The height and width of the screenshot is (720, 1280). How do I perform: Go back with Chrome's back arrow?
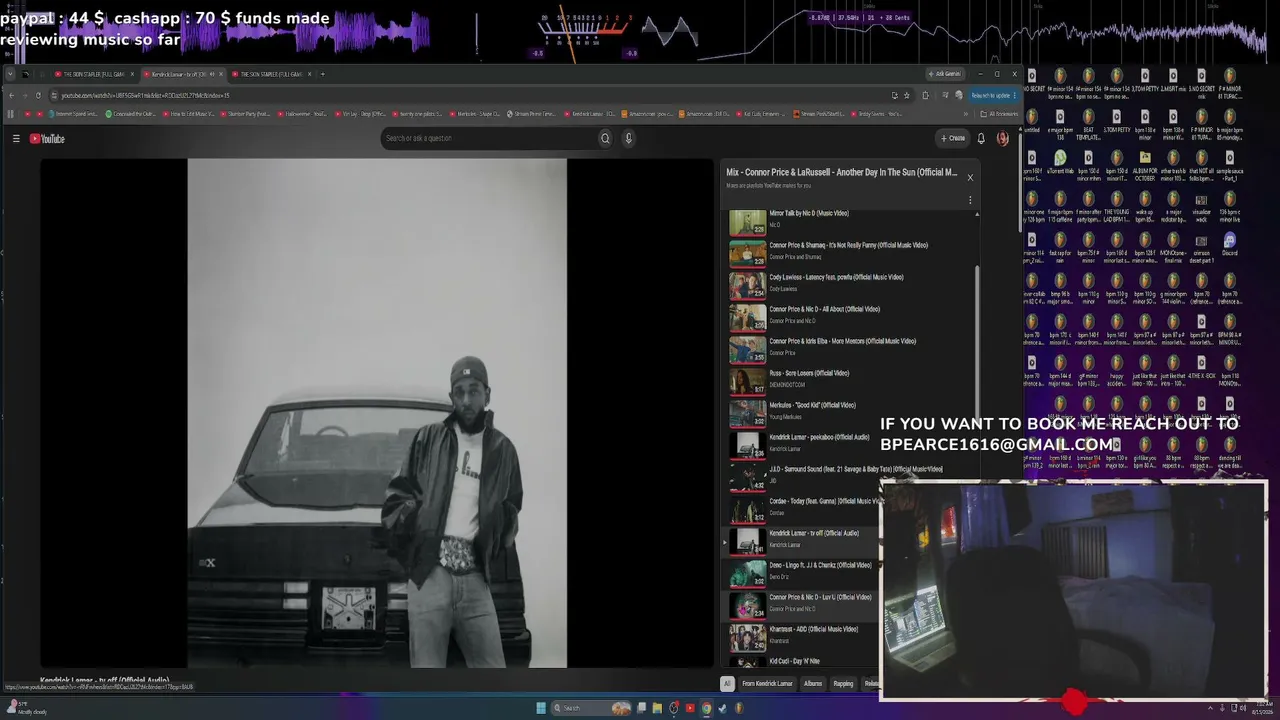12,95
